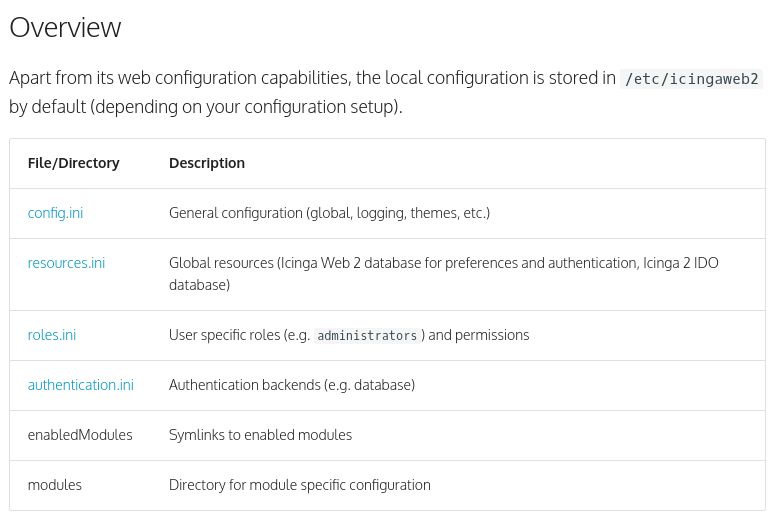Image resolution: width=774 pixels, height=517 pixels.
Task: Click the intro sentence about web configuration capabilities
Action: (312, 78)
